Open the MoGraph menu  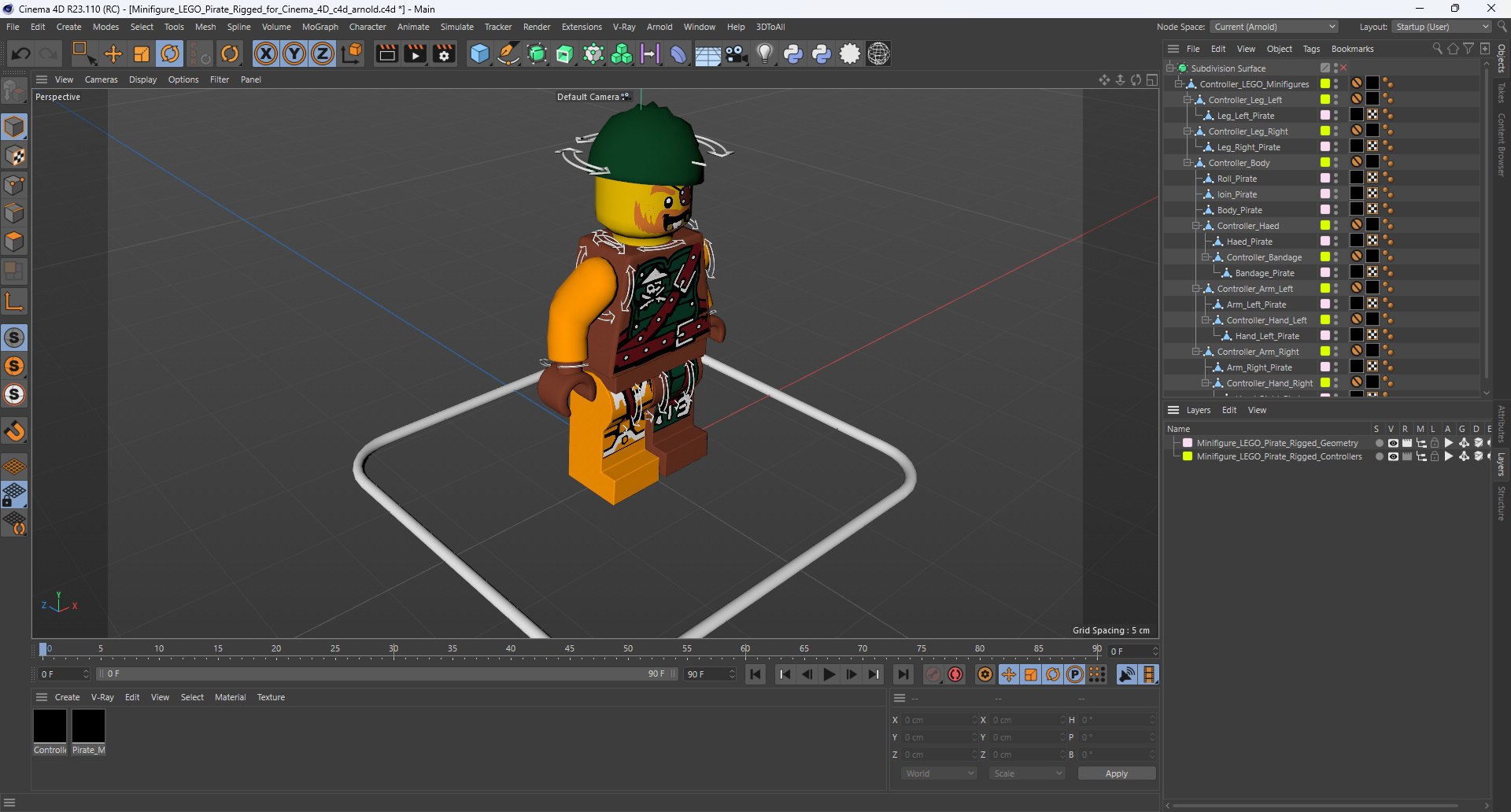(x=320, y=27)
